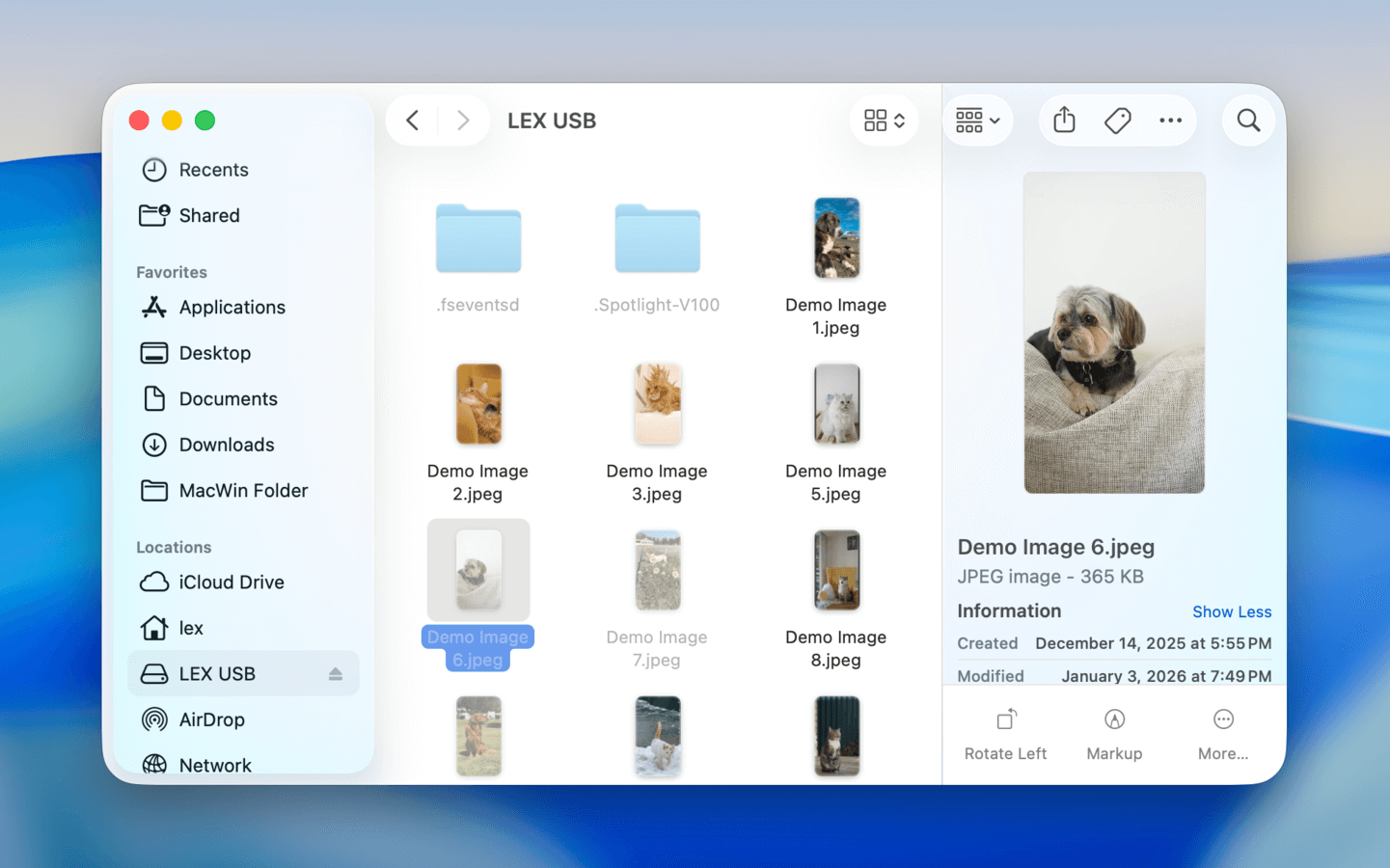Open the Share icon in the toolbar
Image resolution: width=1390 pixels, height=868 pixels.
(x=1063, y=120)
